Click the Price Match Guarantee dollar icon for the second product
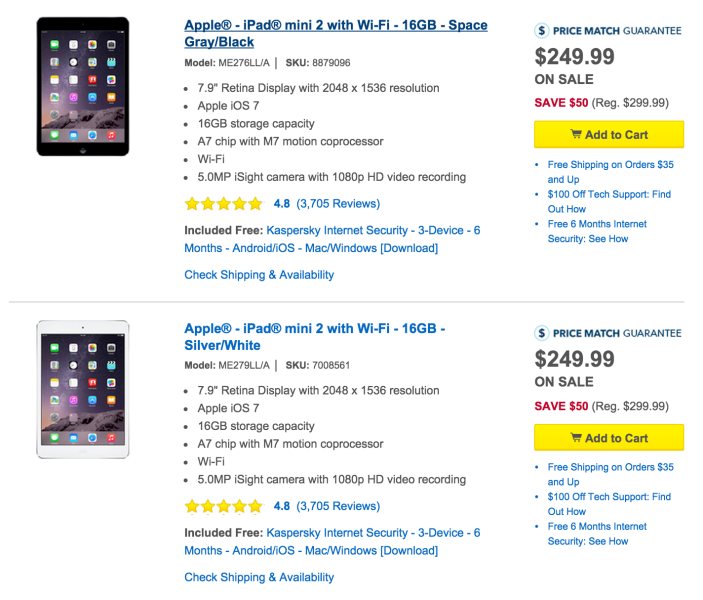The height and width of the screenshot is (600, 703). coord(542,333)
